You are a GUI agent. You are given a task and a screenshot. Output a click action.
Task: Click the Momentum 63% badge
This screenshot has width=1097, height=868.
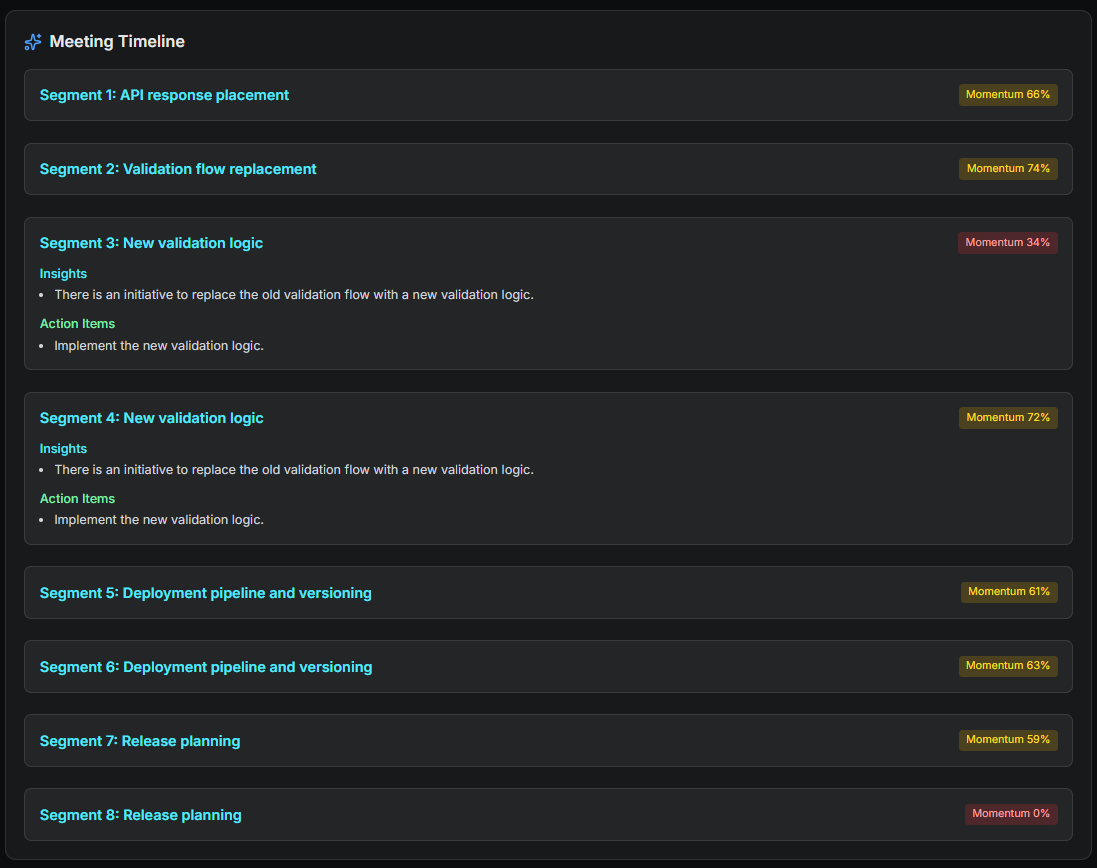click(x=1008, y=666)
